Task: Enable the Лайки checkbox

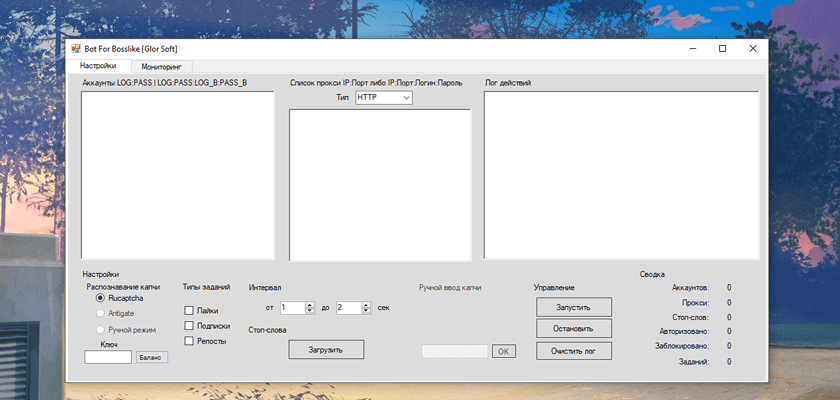Action: (x=189, y=311)
